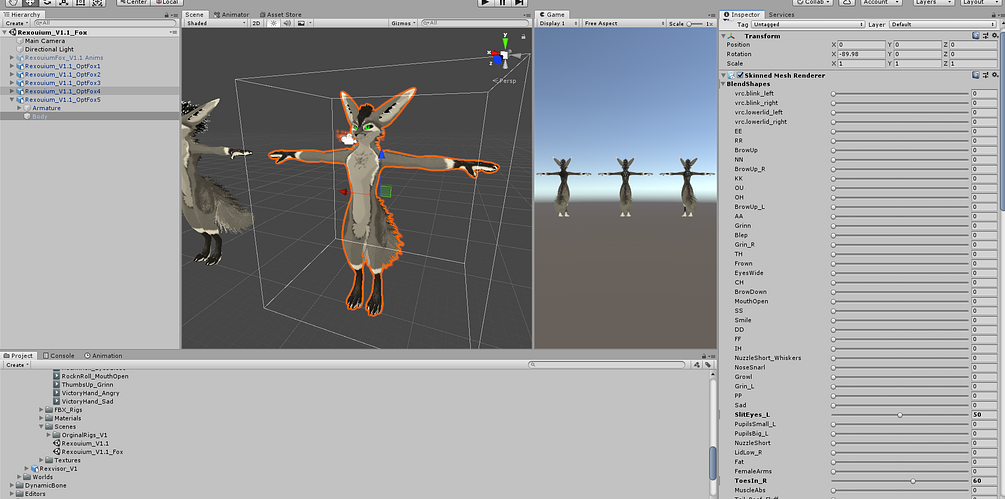
Task: Collapse the Scenes folder
Action: coord(42,427)
